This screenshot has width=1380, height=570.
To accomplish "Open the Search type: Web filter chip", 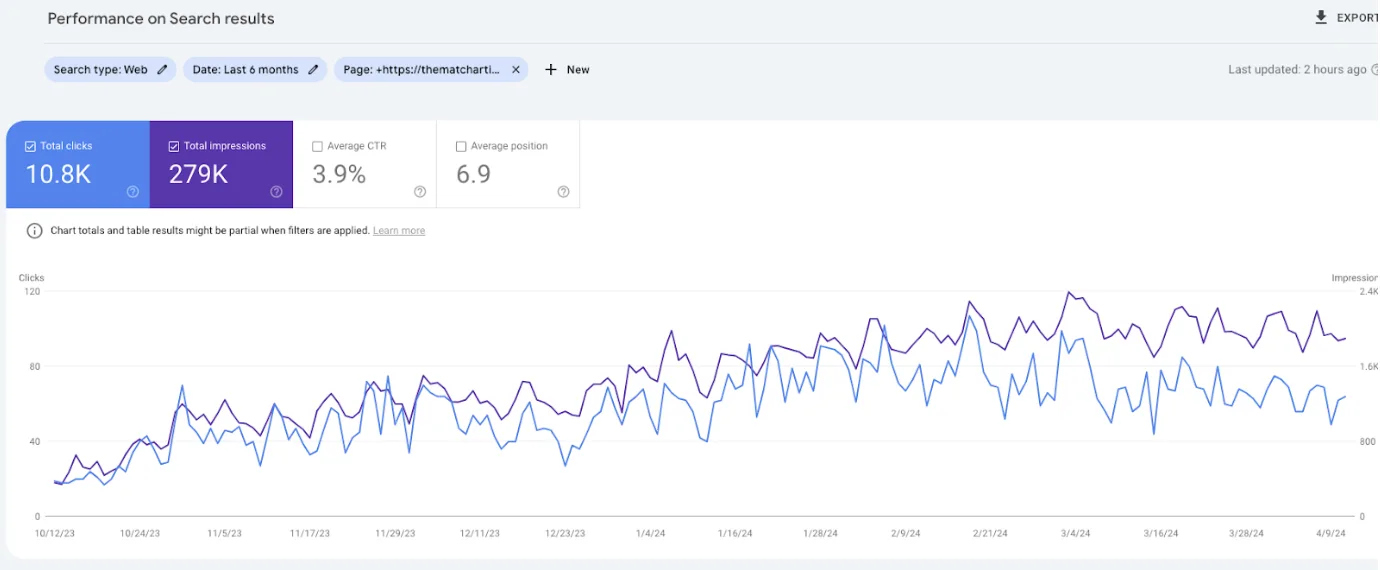I will pyautogui.click(x=100, y=70).
